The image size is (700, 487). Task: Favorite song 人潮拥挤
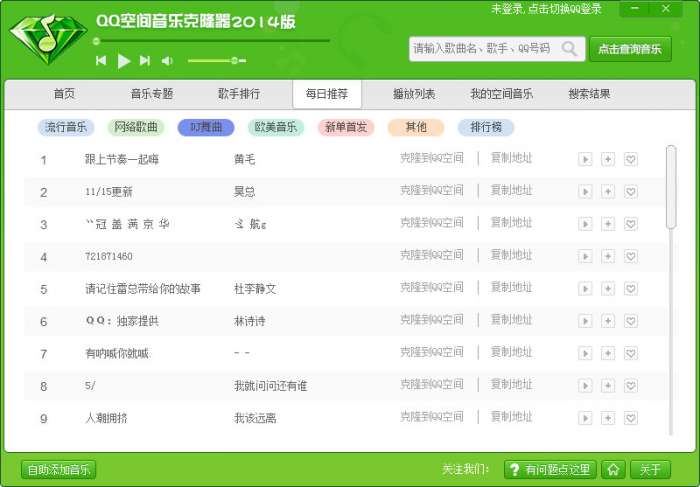click(x=630, y=418)
